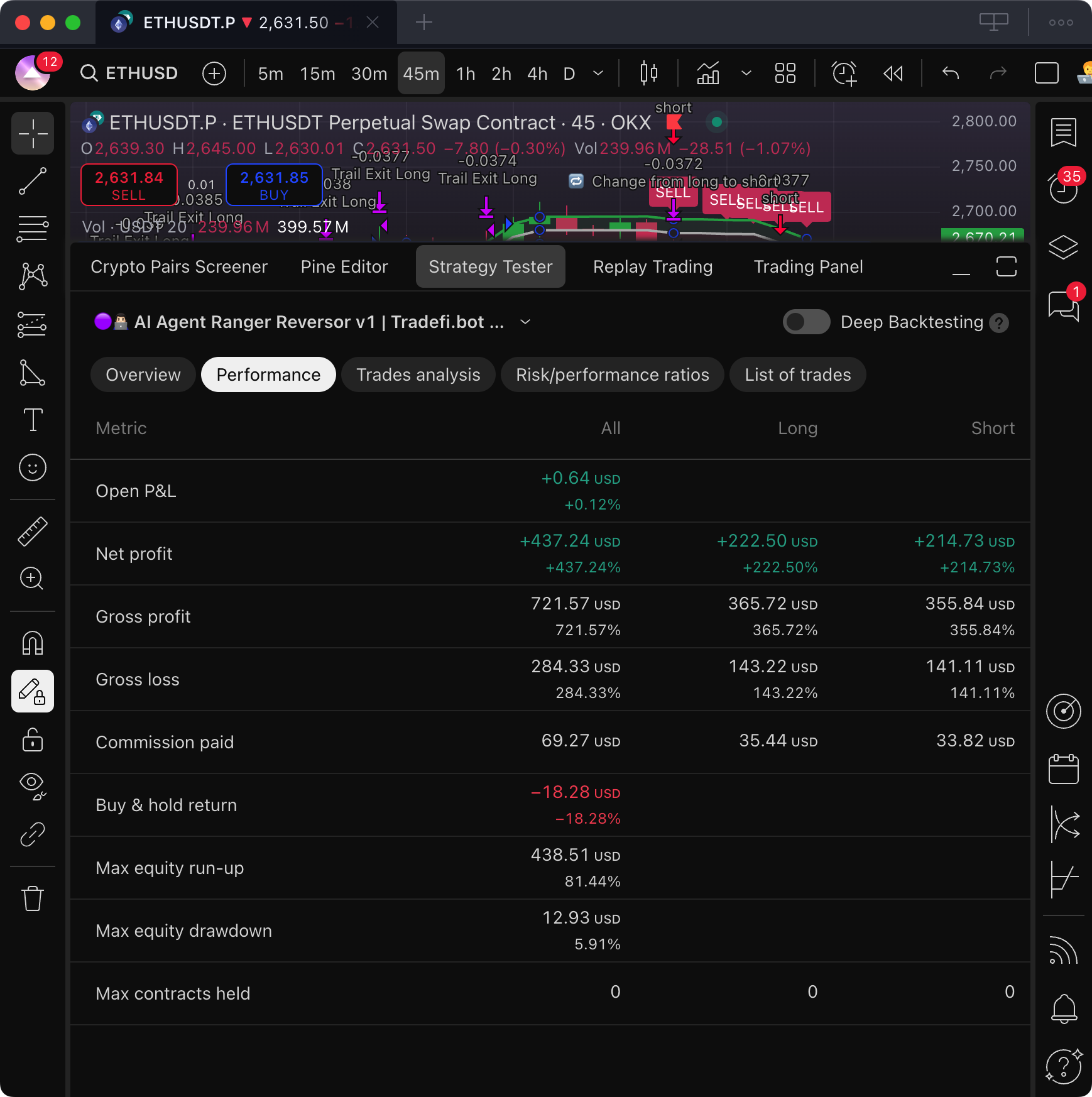Select the Text annotation tool

tap(33, 420)
